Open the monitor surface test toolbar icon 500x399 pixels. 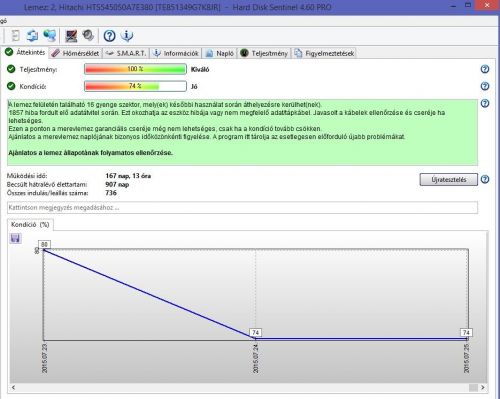[x=71, y=36]
